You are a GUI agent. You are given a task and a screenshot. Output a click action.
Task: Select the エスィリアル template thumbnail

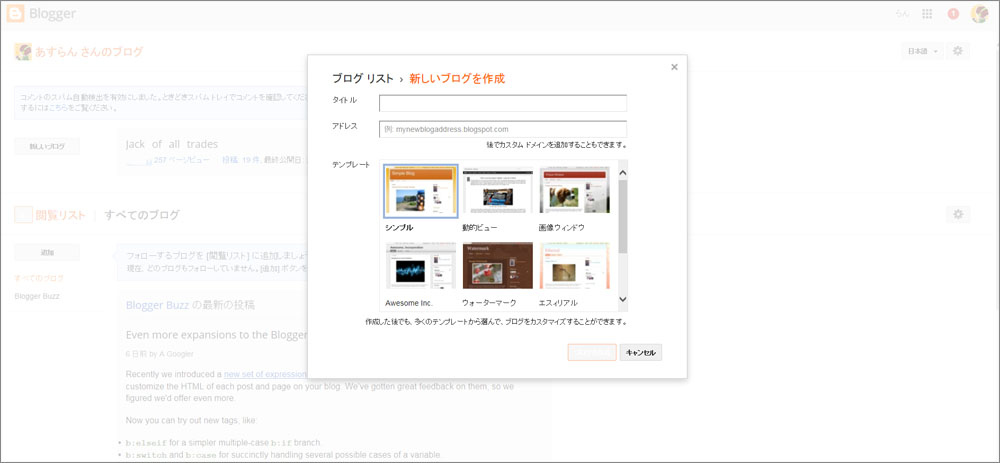(575, 265)
